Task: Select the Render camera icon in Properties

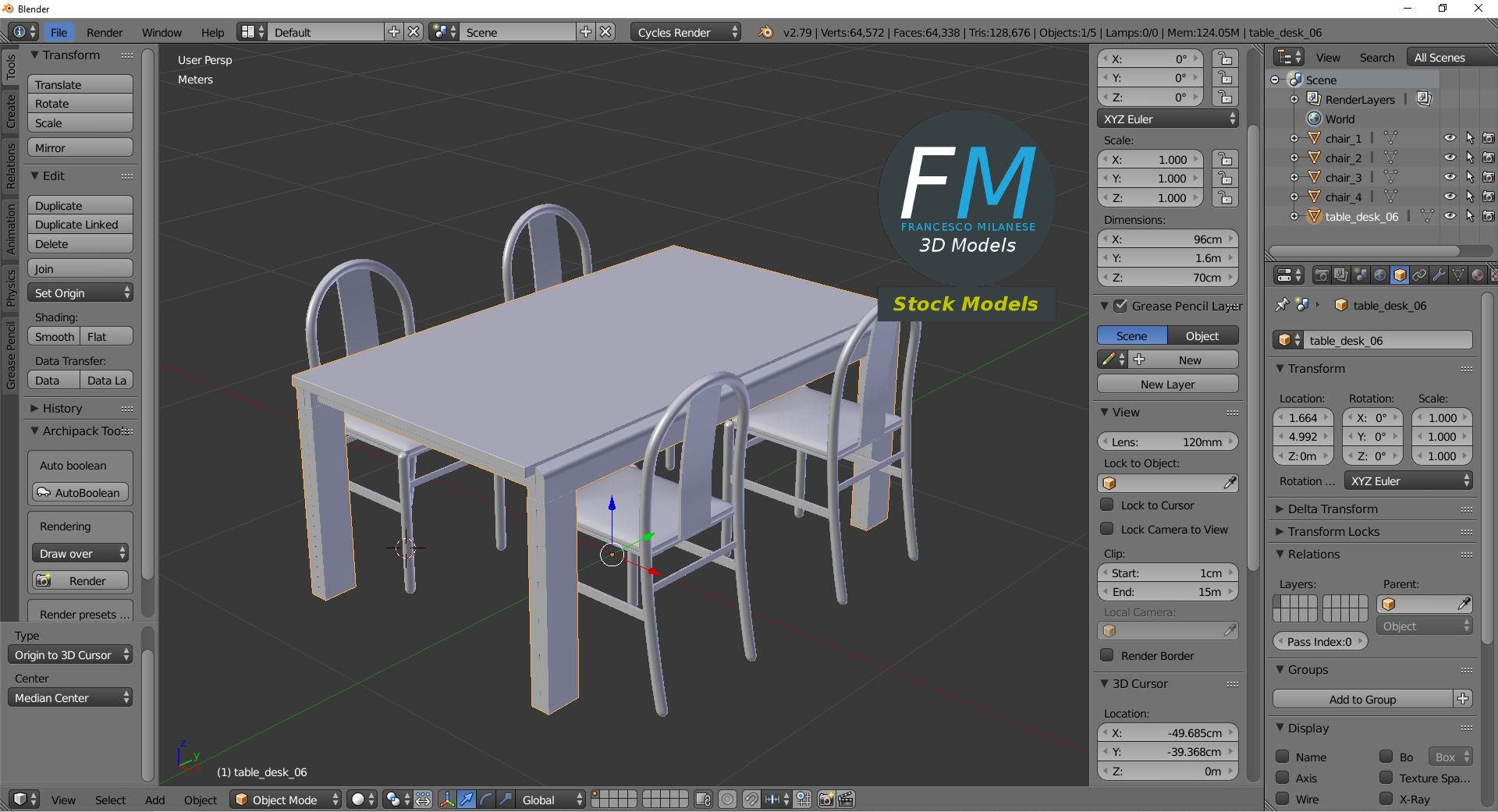Action: [x=1321, y=275]
